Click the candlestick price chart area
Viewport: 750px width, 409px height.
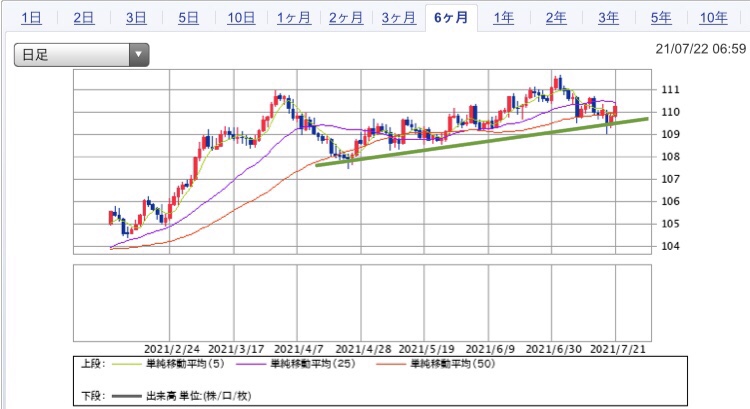(x=362, y=162)
